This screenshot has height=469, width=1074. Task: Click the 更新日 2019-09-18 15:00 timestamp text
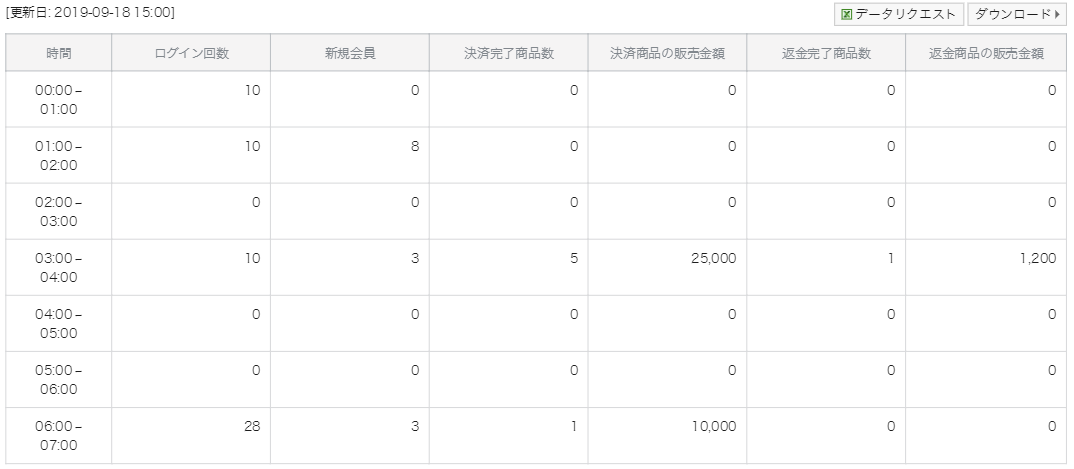90,12
